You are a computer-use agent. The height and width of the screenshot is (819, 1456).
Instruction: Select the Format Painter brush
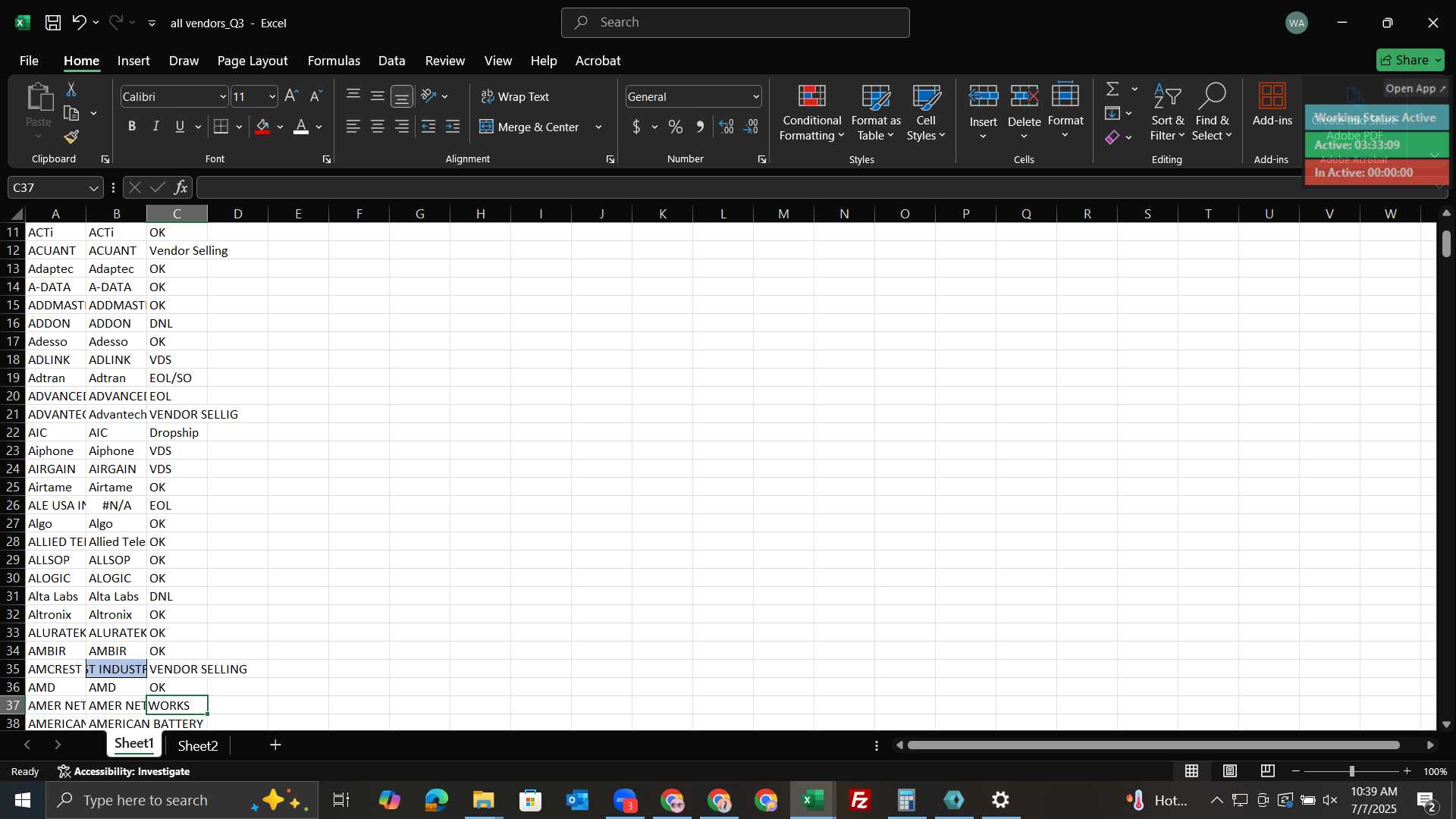point(71,137)
